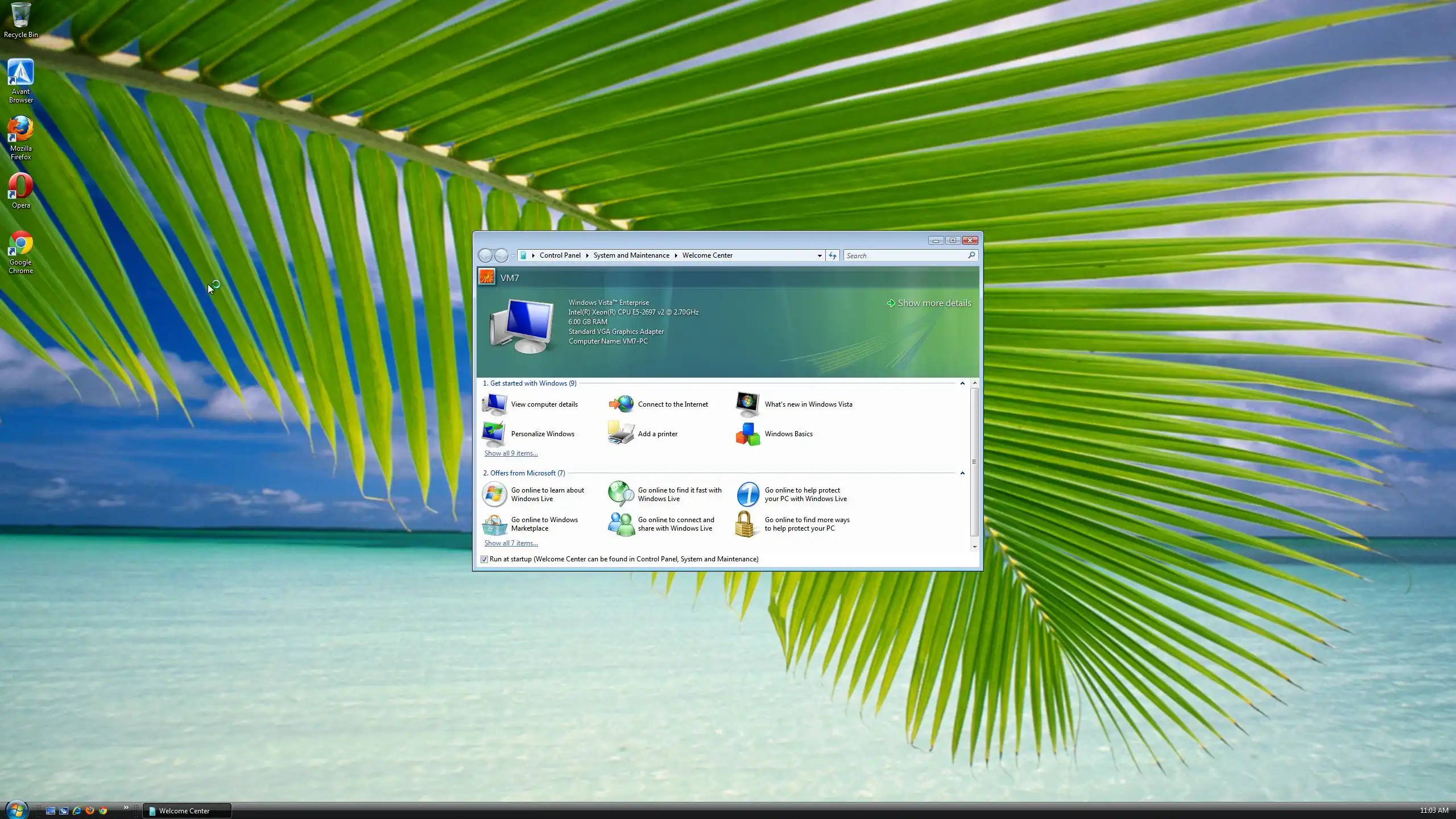Image resolution: width=1456 pixels, height=819 pixels.
Task: Open address bar history dropdown arrow
Action: pos(820,256)
